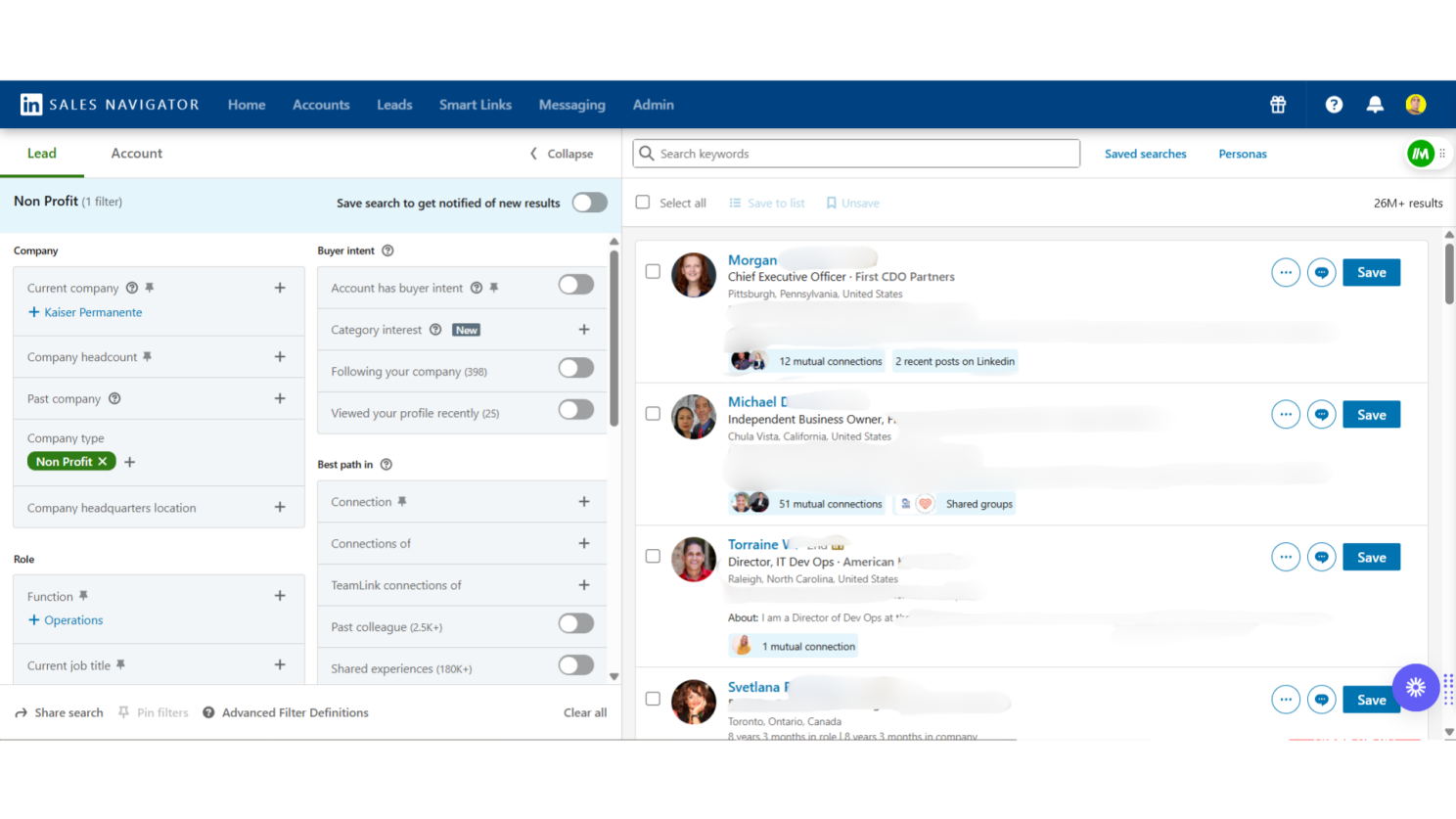Go to Home in navigation
The image size is (1456, 819).
coord(247,105)
